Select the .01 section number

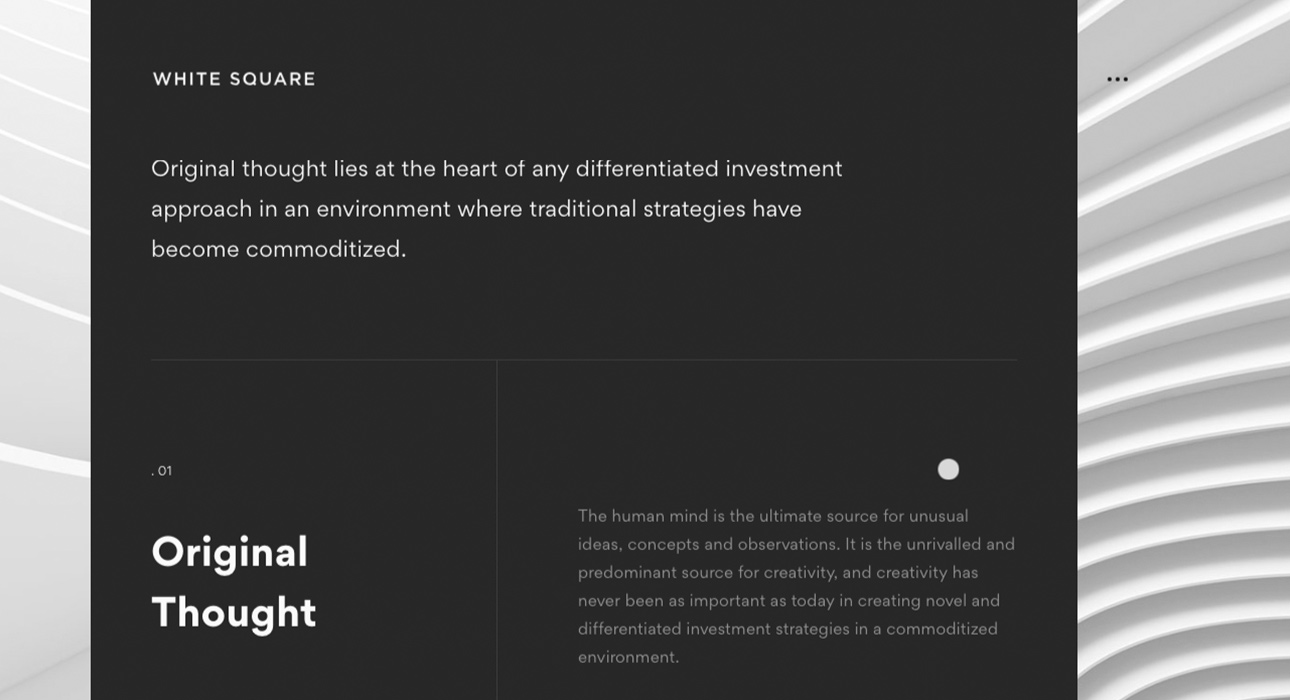pos(162,471)
